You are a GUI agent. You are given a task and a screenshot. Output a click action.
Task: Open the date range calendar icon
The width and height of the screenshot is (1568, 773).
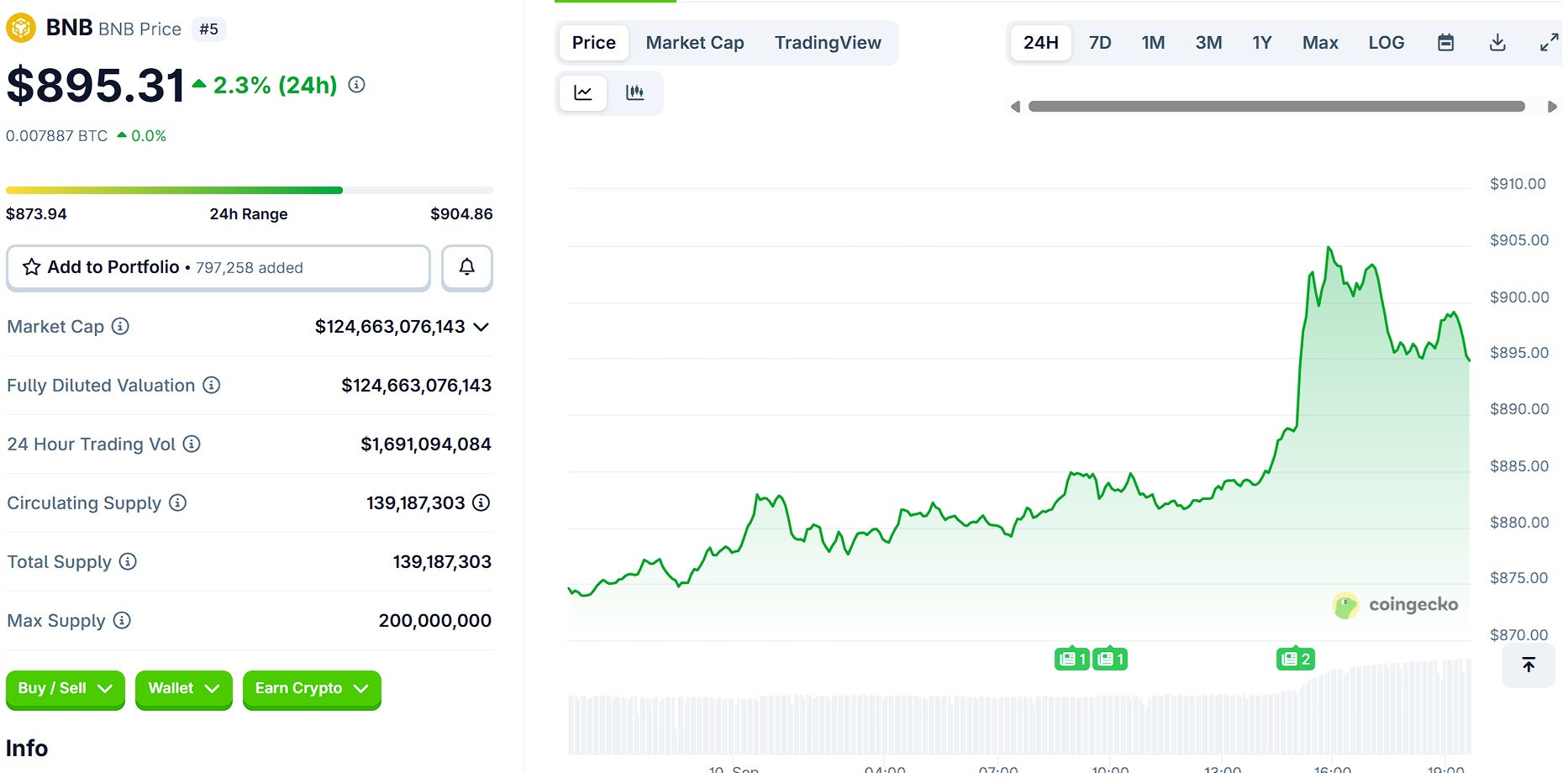tap(1445, 42)
